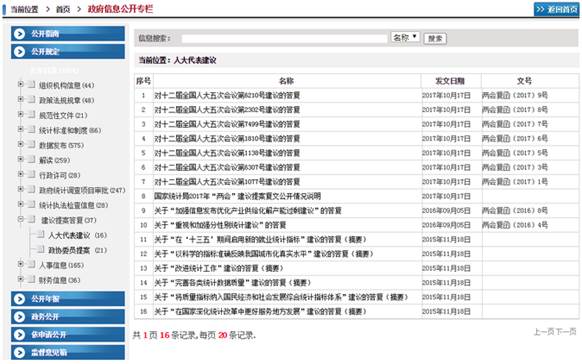Screen dimensions: 582x364
Task: Open the 名称 search-type dropdown
Action: click(405, 37)
